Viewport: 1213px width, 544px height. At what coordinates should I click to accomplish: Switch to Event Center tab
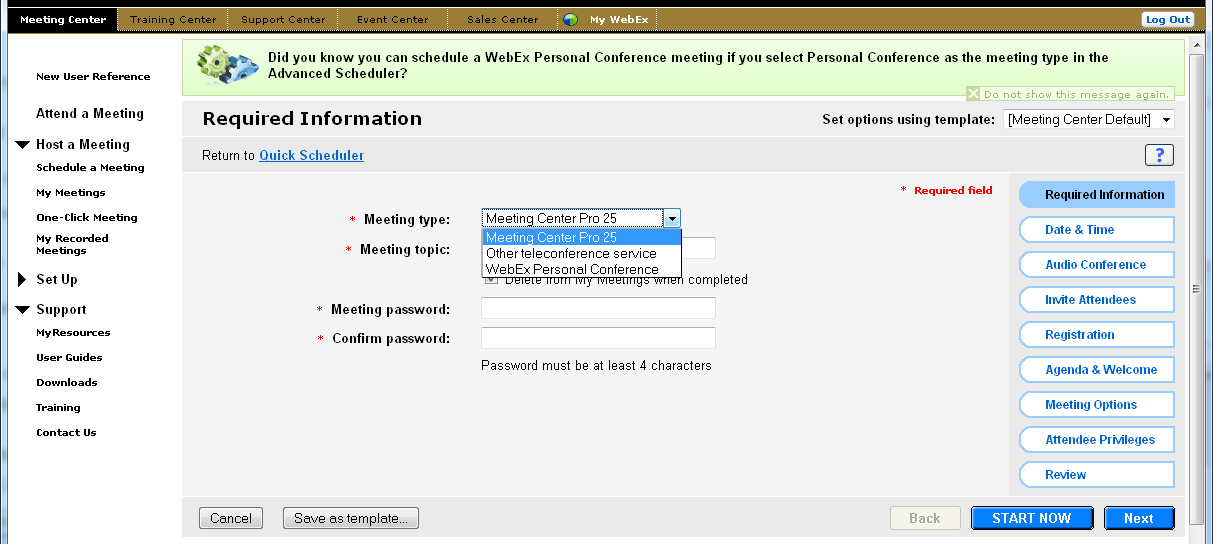pos(392,19)
